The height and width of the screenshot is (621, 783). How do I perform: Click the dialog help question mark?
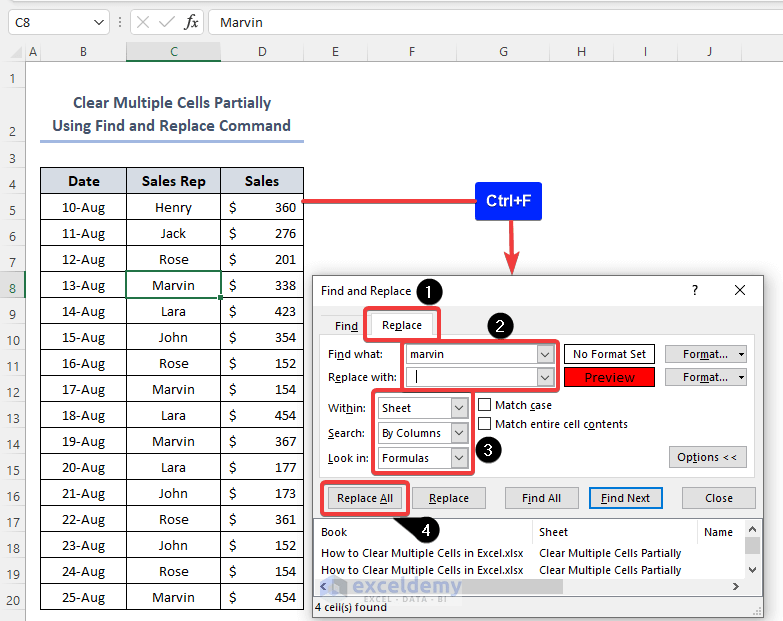tap(695, 290)
